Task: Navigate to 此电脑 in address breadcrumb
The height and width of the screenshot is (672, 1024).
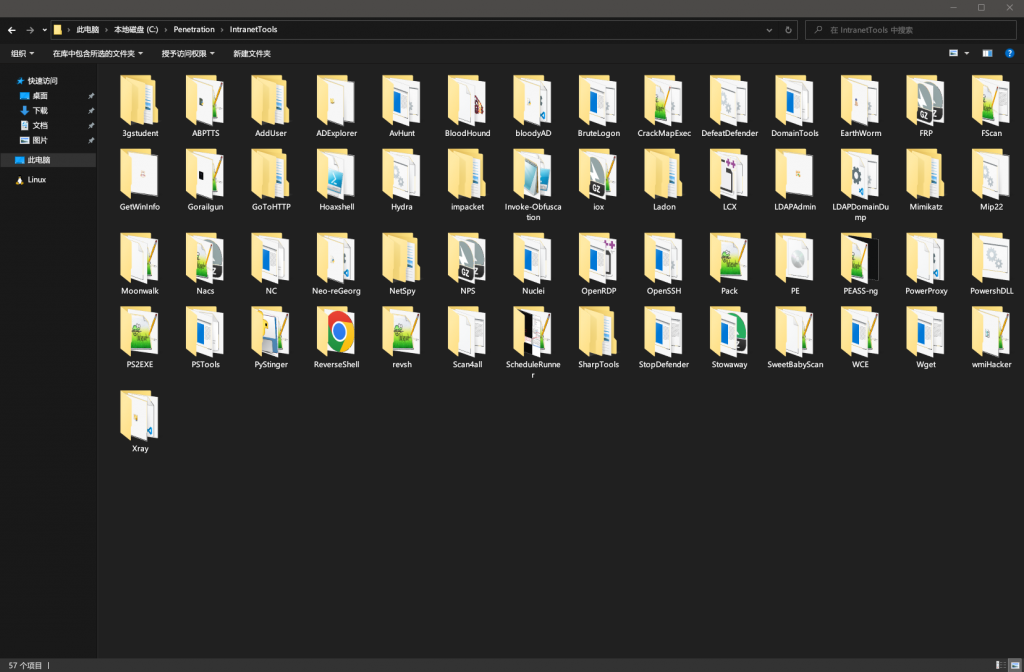Action: click(x=88, y=29)
